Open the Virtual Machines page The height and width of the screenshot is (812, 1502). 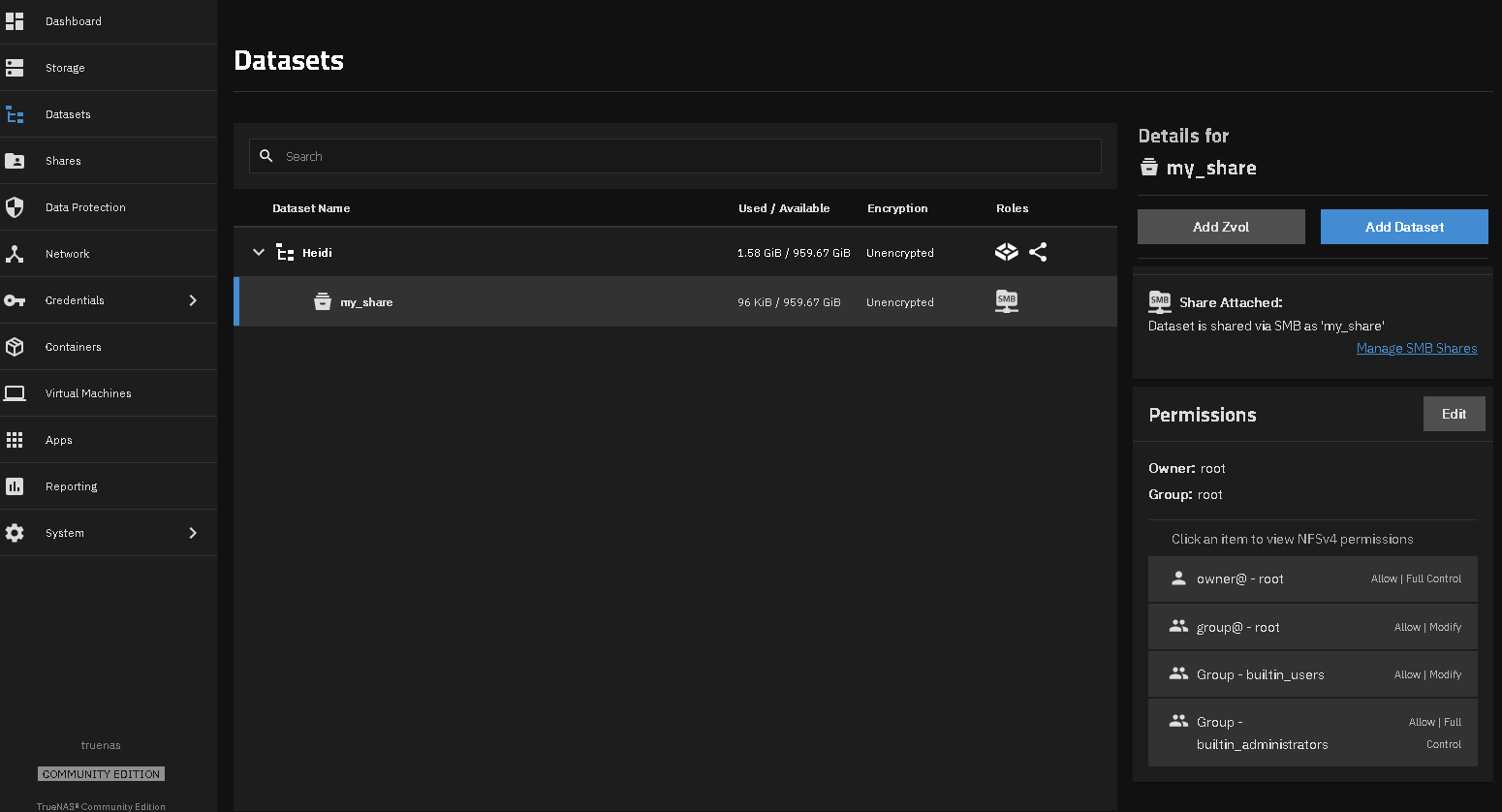coord(88,393)
